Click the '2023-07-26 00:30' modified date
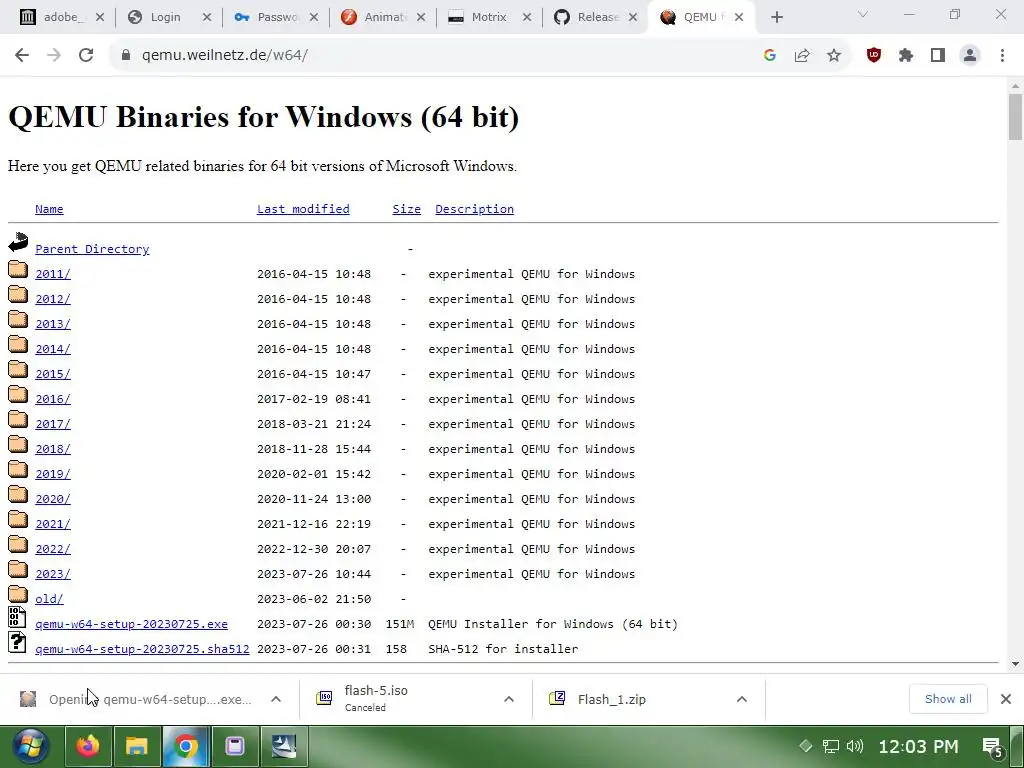Viewport: 1024px width, 768px height. click(x=314, y=624)
